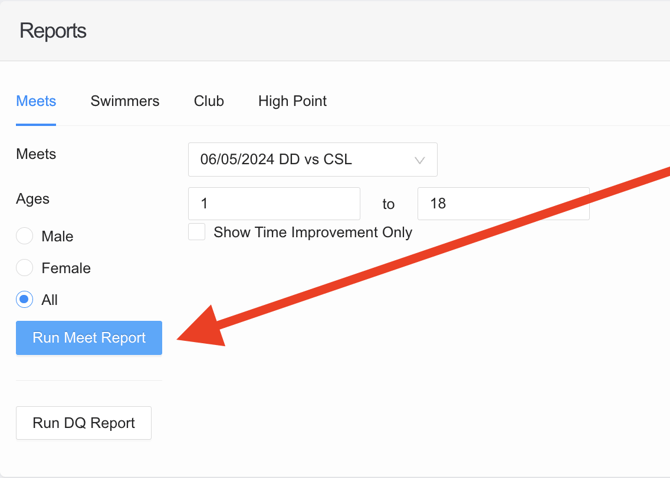Screen dimensions: 670x478
Task: Enable the Show Time Improvement Only checkbox
Action: click(x=197, y=232)
